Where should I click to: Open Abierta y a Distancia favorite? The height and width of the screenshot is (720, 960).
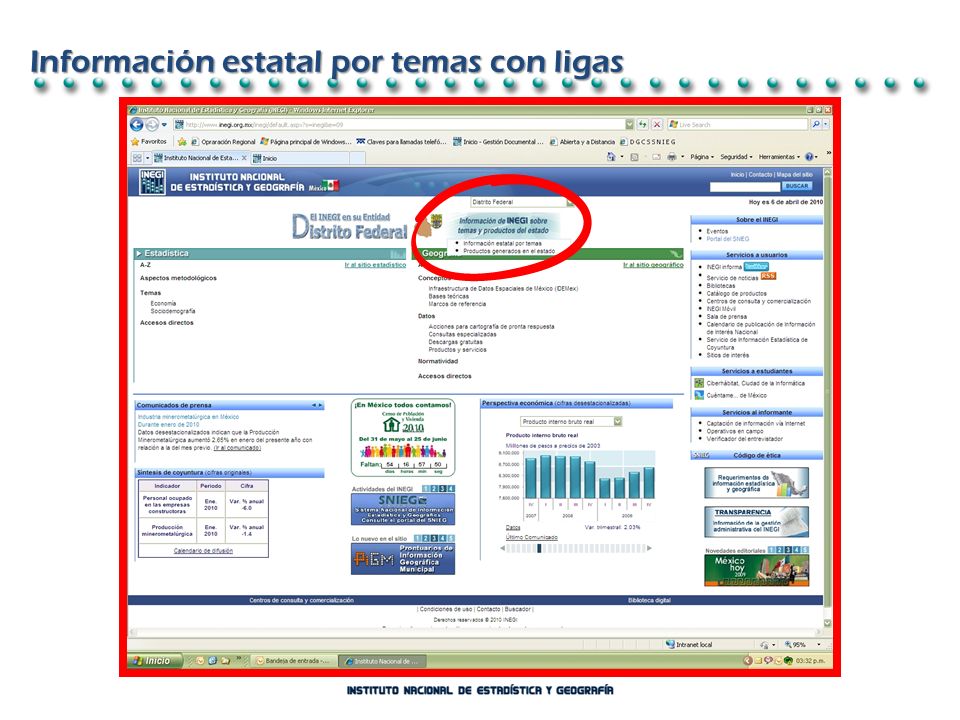(x=582, y=141)
